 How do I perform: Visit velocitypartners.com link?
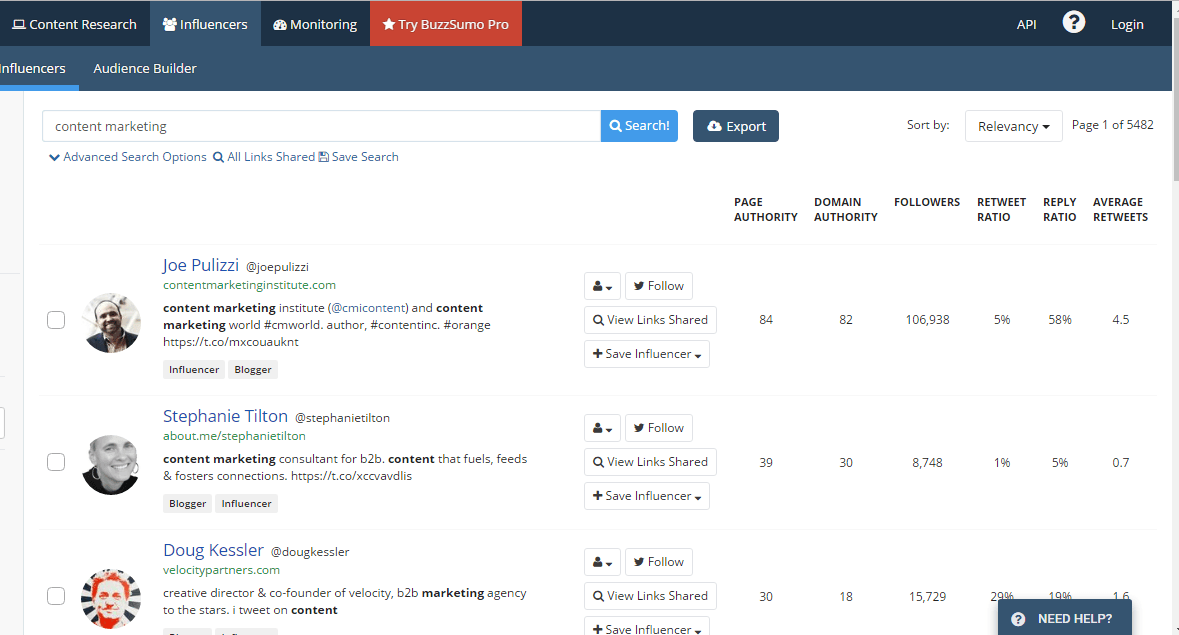221,570
